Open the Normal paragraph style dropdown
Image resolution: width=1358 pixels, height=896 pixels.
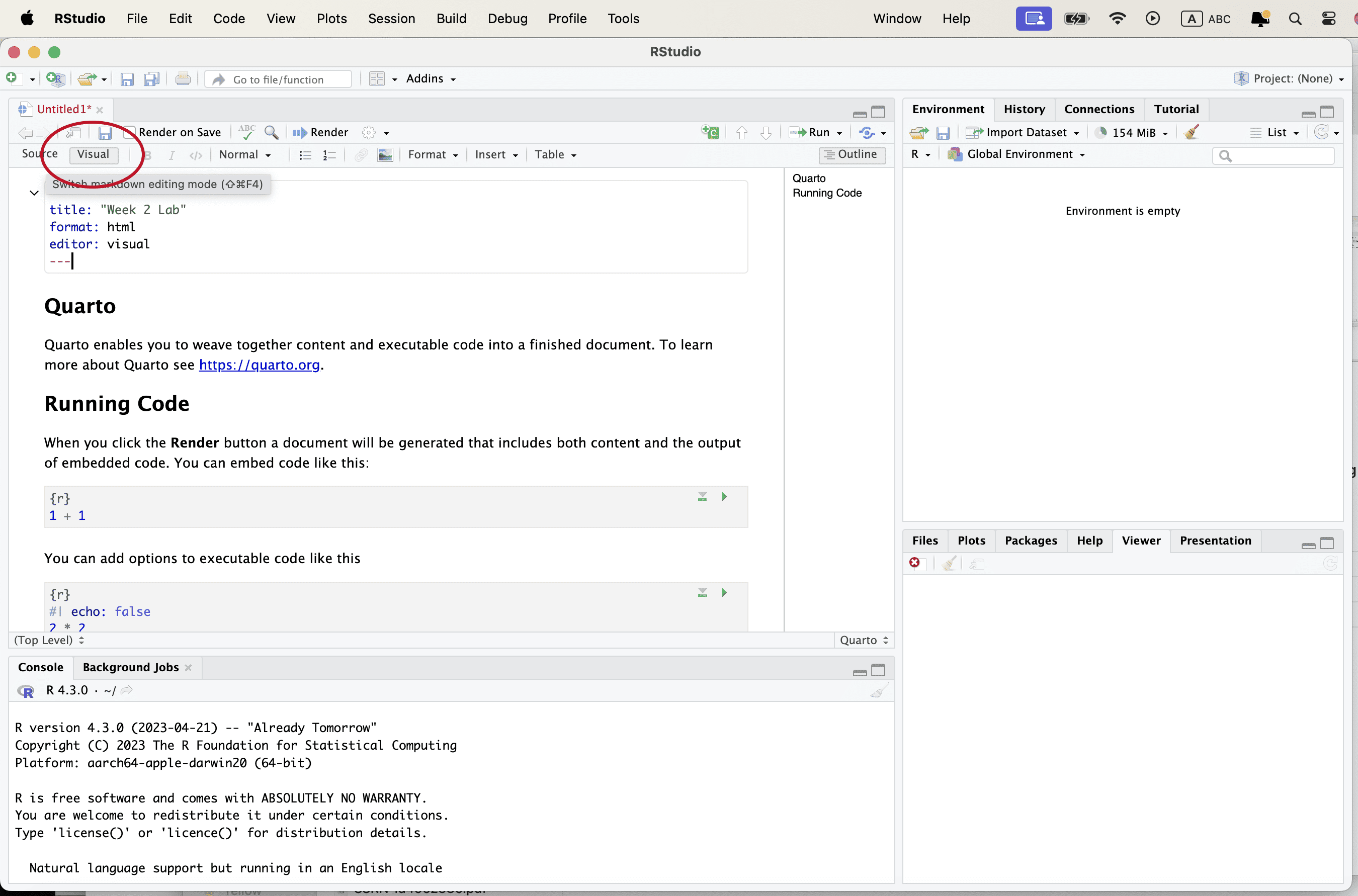(x=244, y=155)
